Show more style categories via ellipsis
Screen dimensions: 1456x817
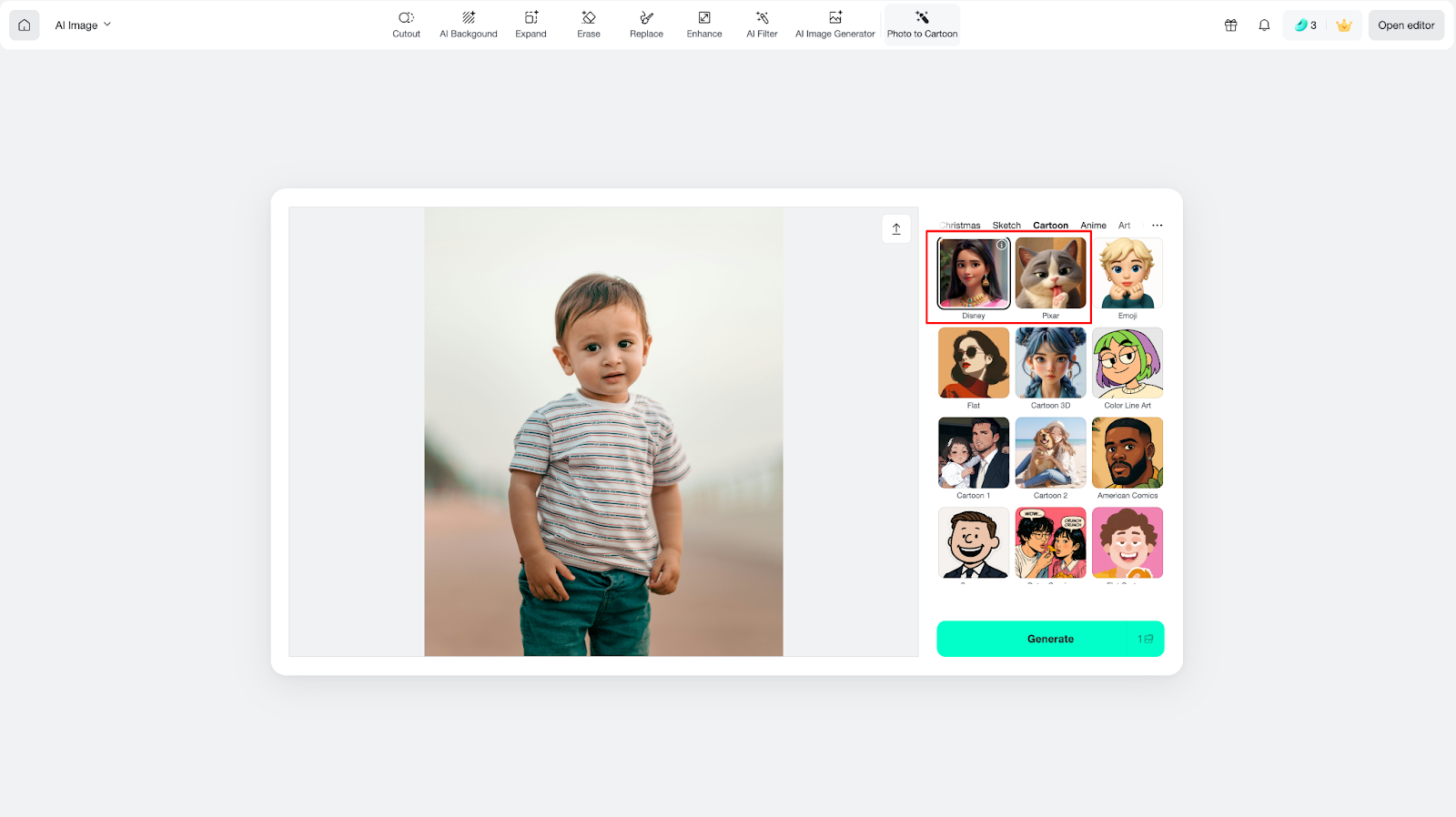[1157, 226]
